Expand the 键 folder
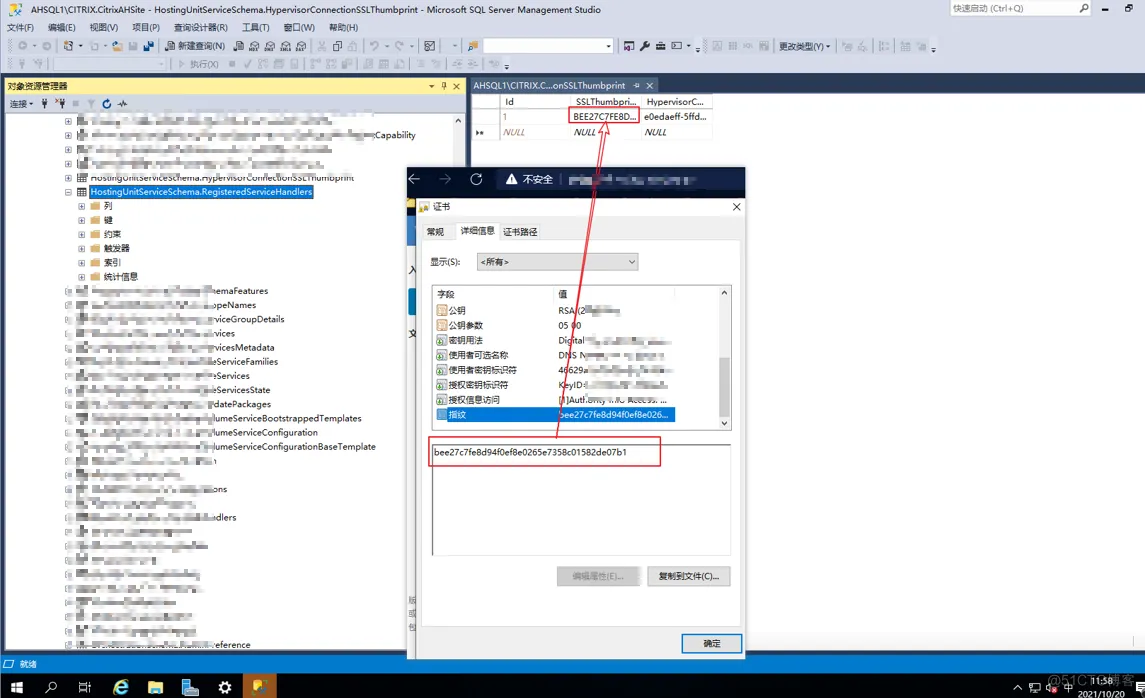 tap(82, 220)
